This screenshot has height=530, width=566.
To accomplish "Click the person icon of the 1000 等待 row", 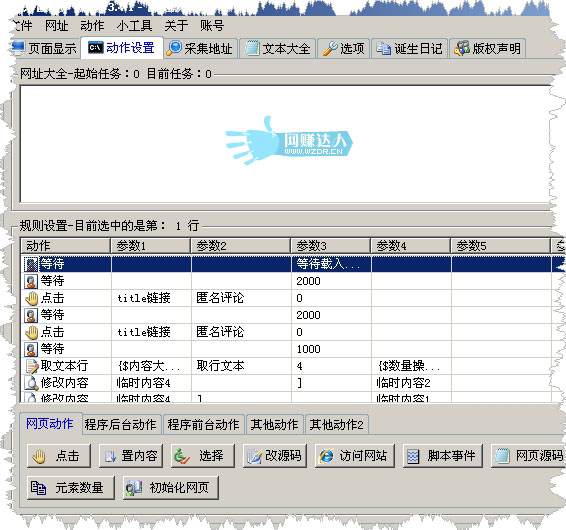I will tap(31, 349).
